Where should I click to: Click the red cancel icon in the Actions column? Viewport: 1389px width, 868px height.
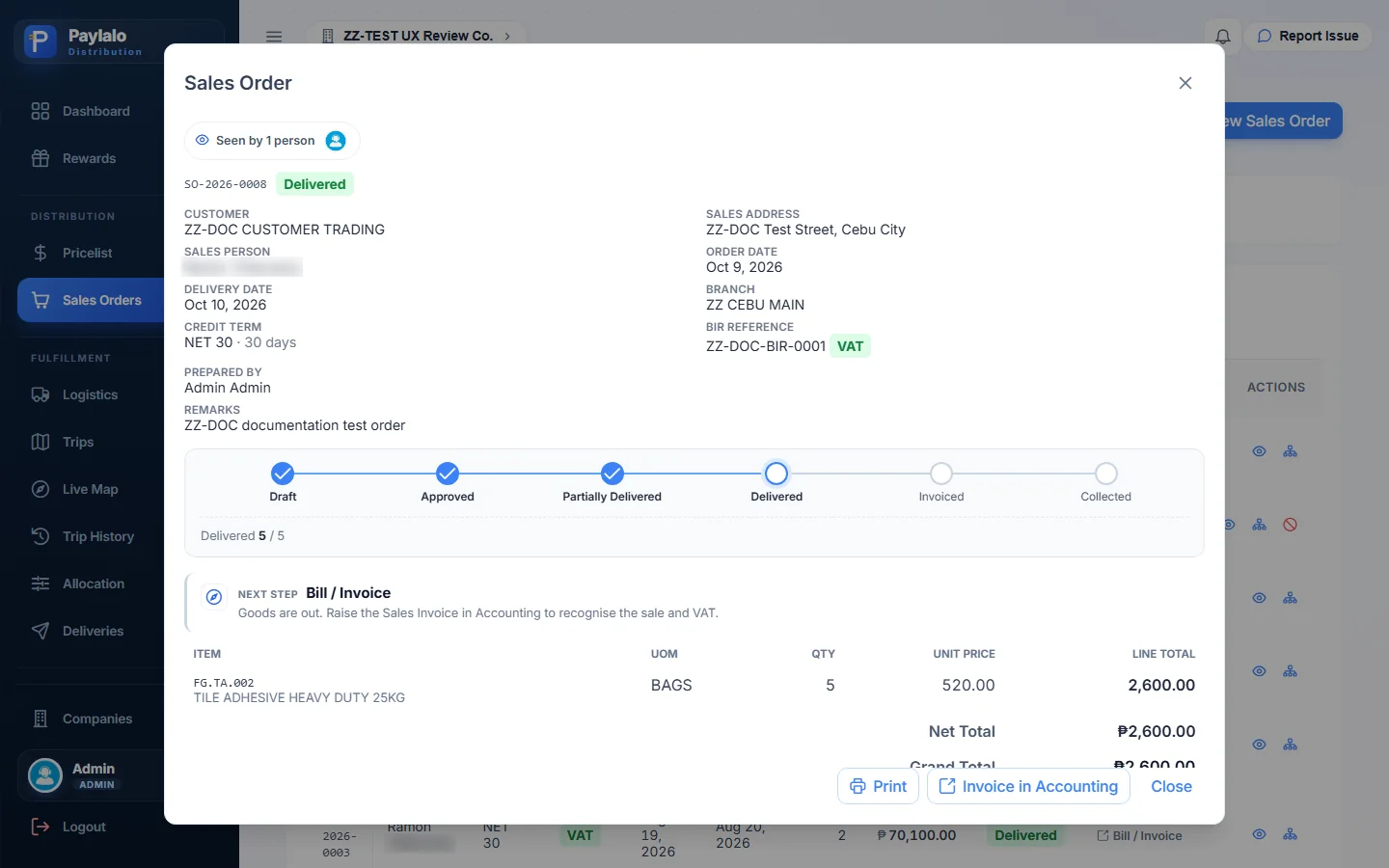(x=1290, y=525)
